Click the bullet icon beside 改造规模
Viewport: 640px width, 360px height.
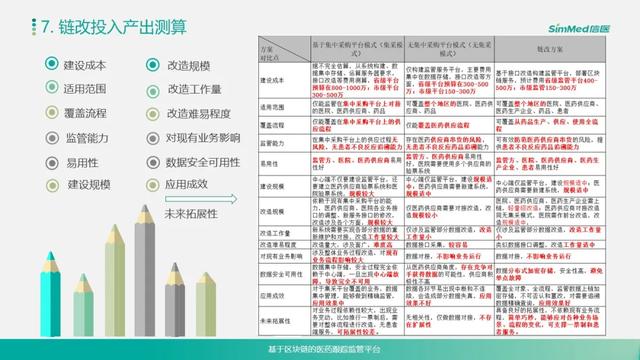(x=153, y=64)
